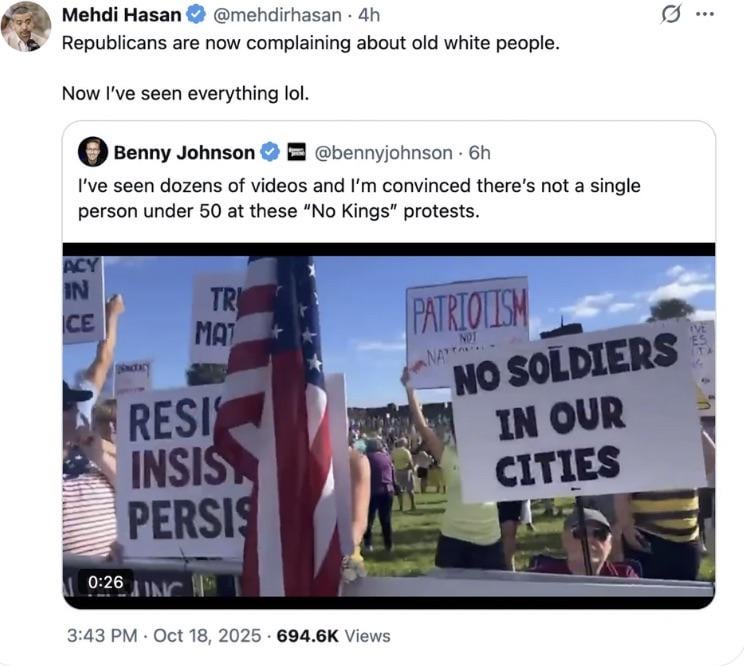View the 694.6K Views count

334,636
